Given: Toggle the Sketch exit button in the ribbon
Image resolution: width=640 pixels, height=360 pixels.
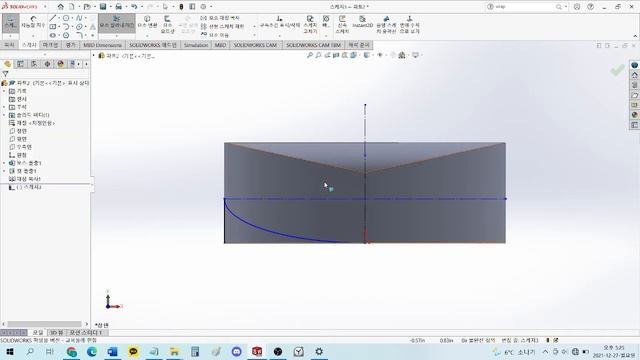Looking at the screenshot, I should coord(11,24).
